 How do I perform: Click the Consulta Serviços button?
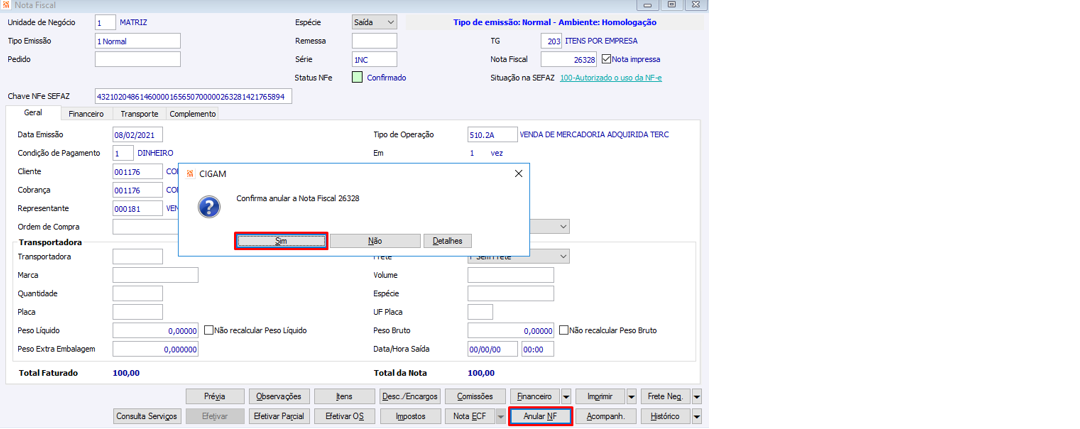click(x=147, y=417)
